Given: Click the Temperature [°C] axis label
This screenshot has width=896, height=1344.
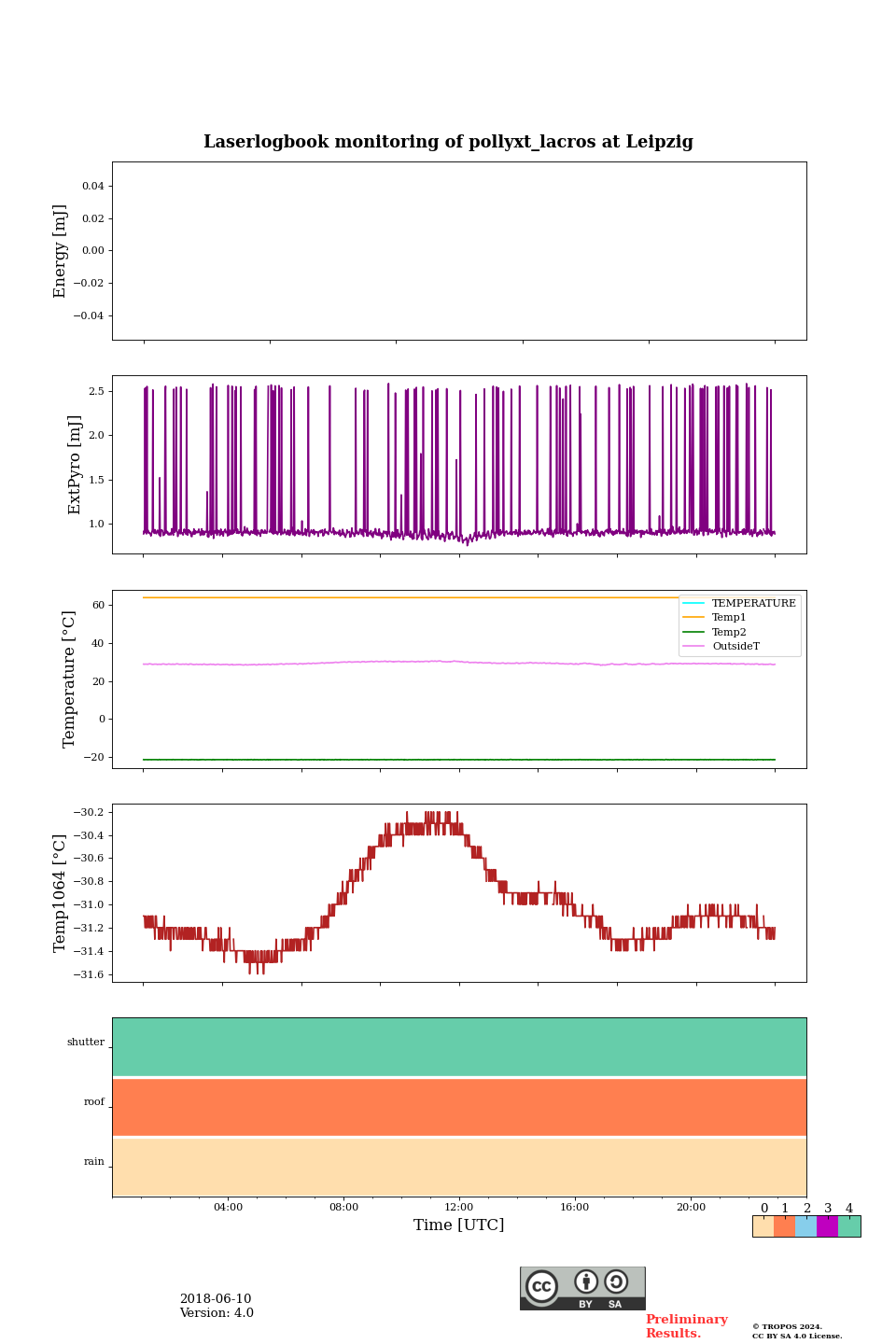Looking at the screenshot, I should click(x=69, y=679).
